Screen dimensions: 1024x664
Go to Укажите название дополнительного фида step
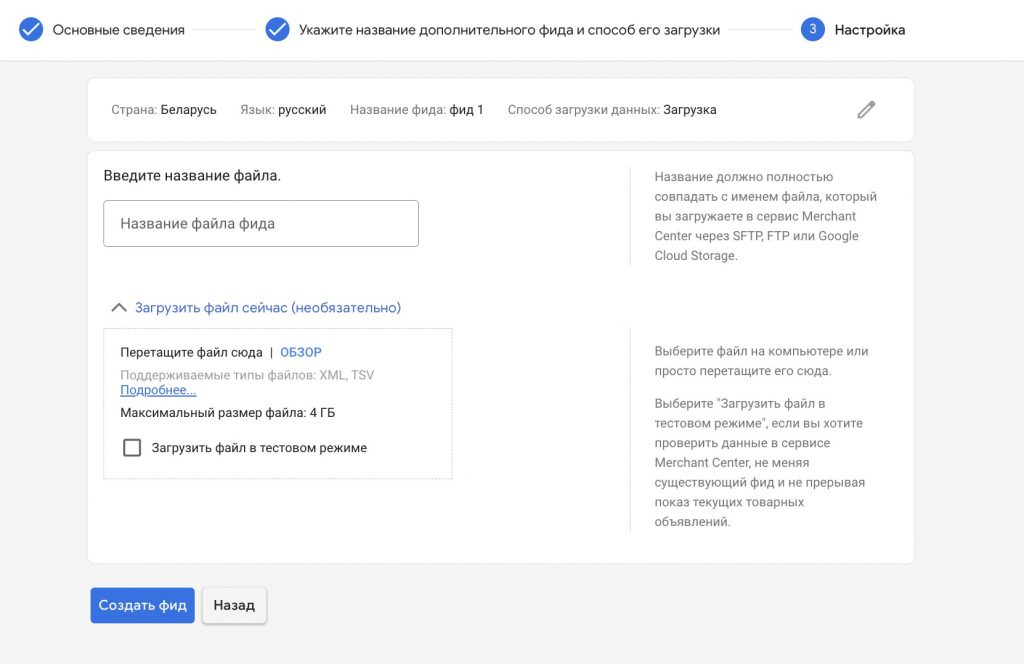(x=509, y=30)
